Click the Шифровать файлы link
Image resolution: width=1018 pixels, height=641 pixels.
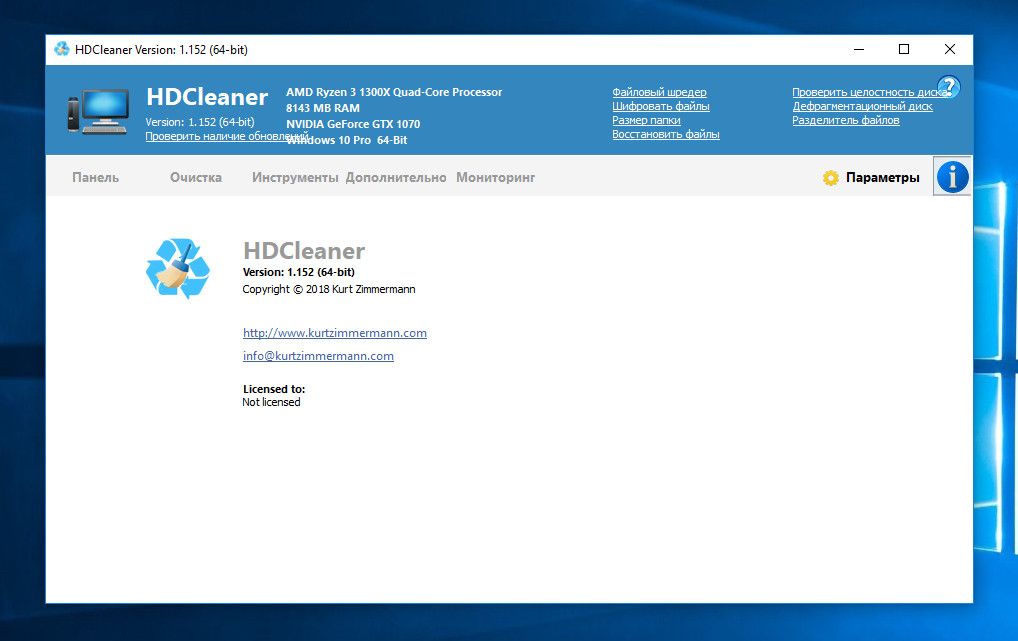click(661, 106)
